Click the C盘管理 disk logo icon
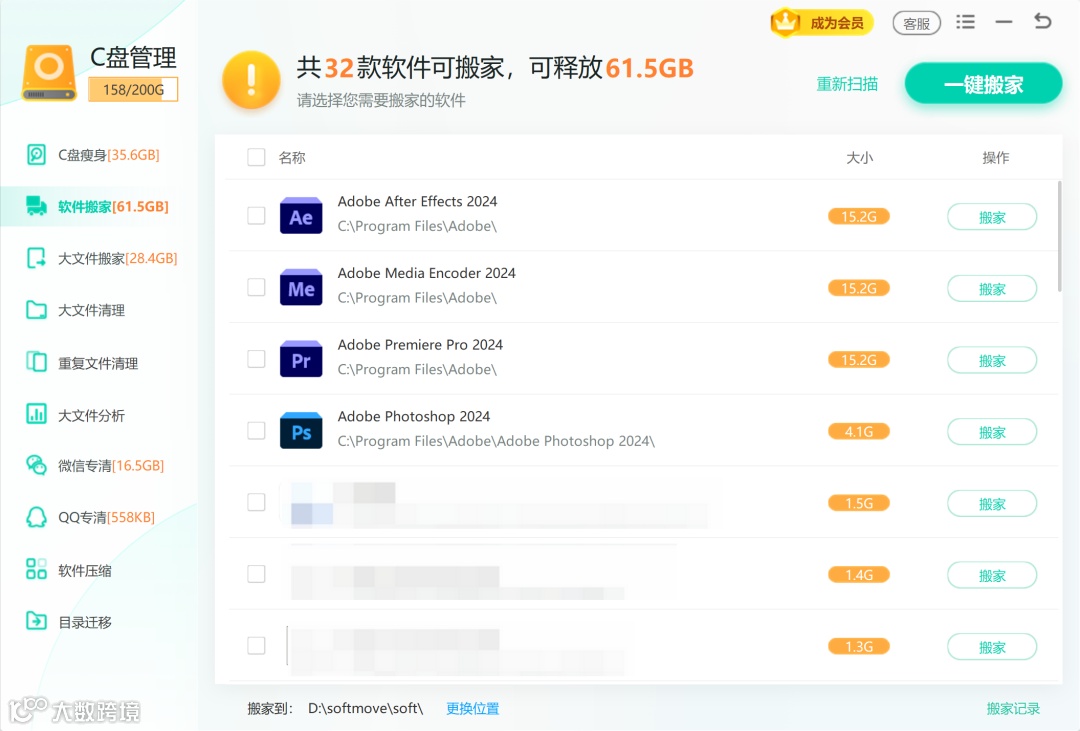This screenshot has width=1080, height=731. [49, 73]
